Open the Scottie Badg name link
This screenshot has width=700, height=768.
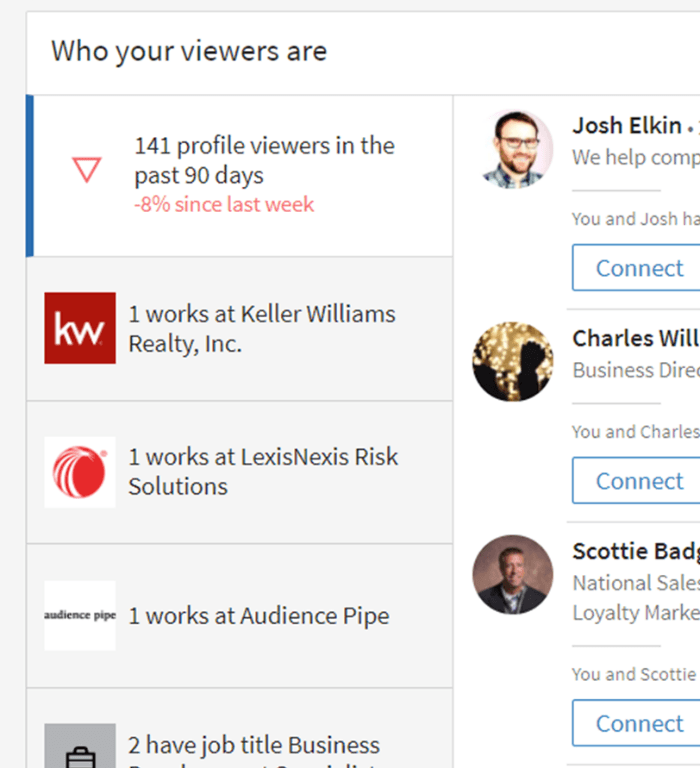(x=636, y=552)
